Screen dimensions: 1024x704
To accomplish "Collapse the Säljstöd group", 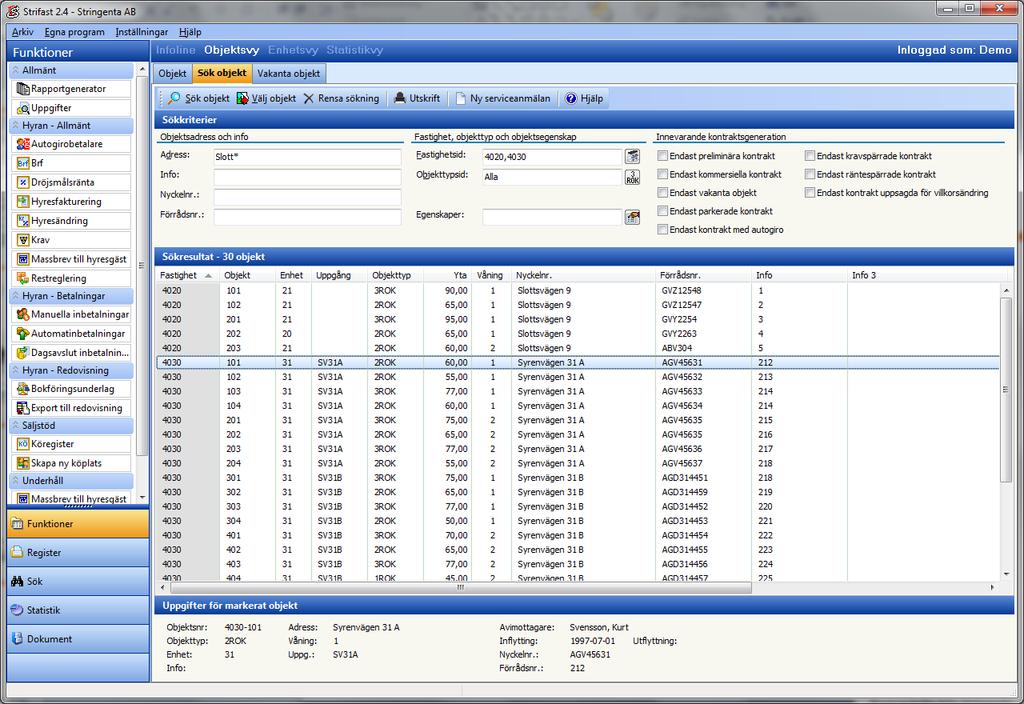I will pos(71,425).
